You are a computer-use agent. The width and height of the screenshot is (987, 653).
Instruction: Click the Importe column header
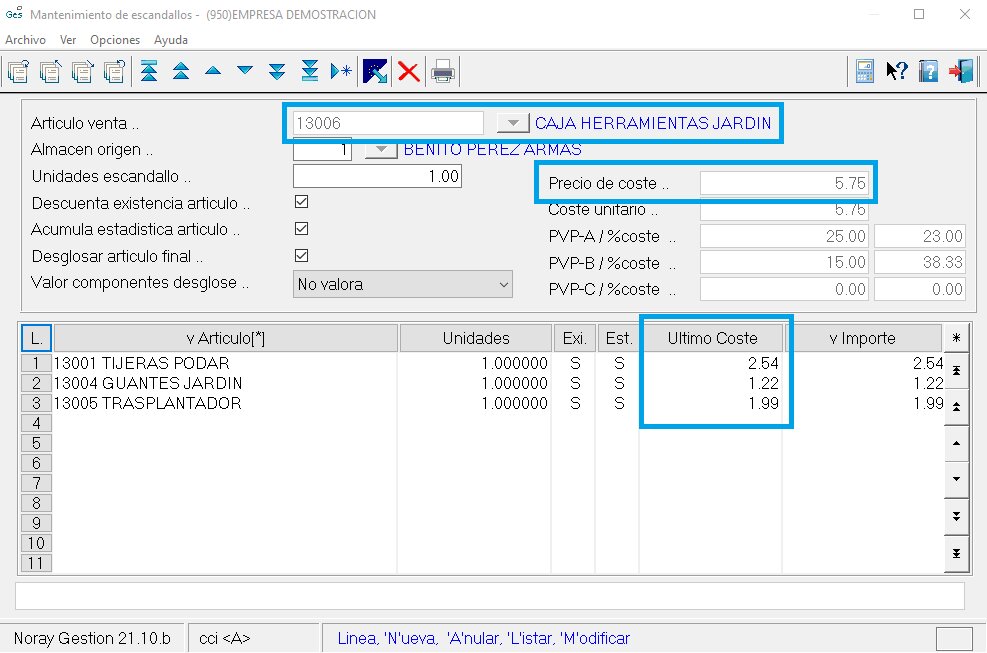[x=863, y=338]
